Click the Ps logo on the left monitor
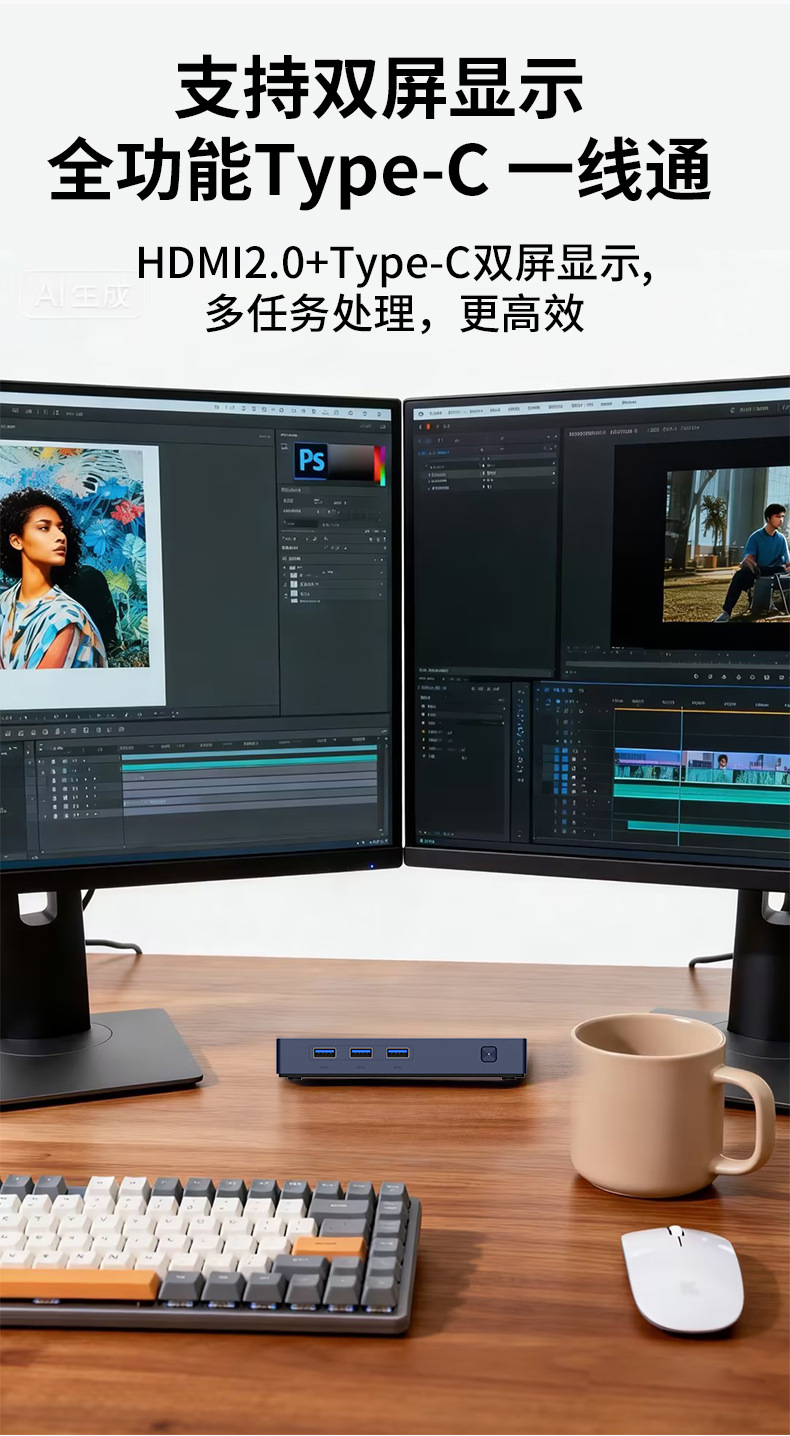The height and width of the screenshot is (1436, 790). [x=312, y=460]
